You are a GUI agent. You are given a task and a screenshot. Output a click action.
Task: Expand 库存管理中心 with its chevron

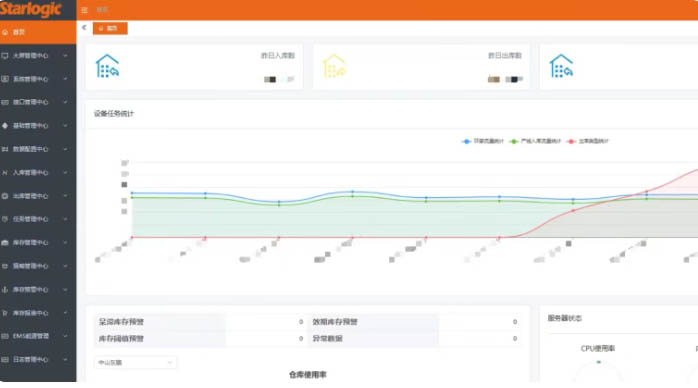[65, 242]
